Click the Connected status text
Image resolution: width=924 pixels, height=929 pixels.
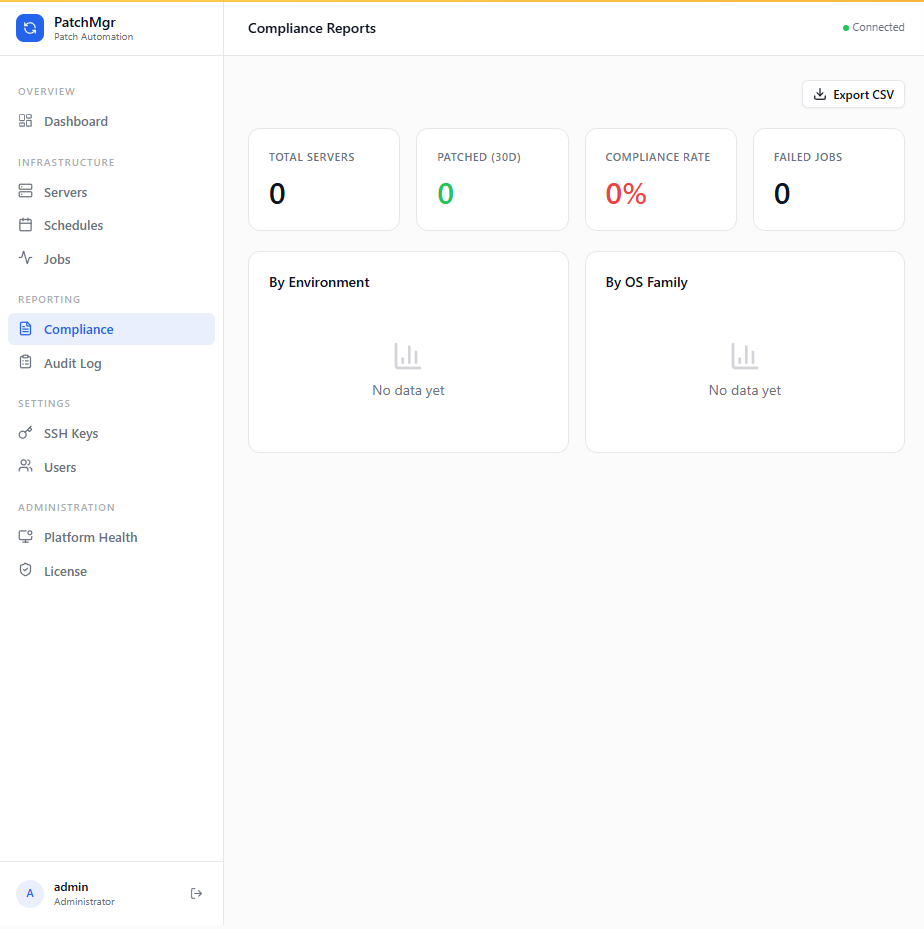click(x=878, y=27)
